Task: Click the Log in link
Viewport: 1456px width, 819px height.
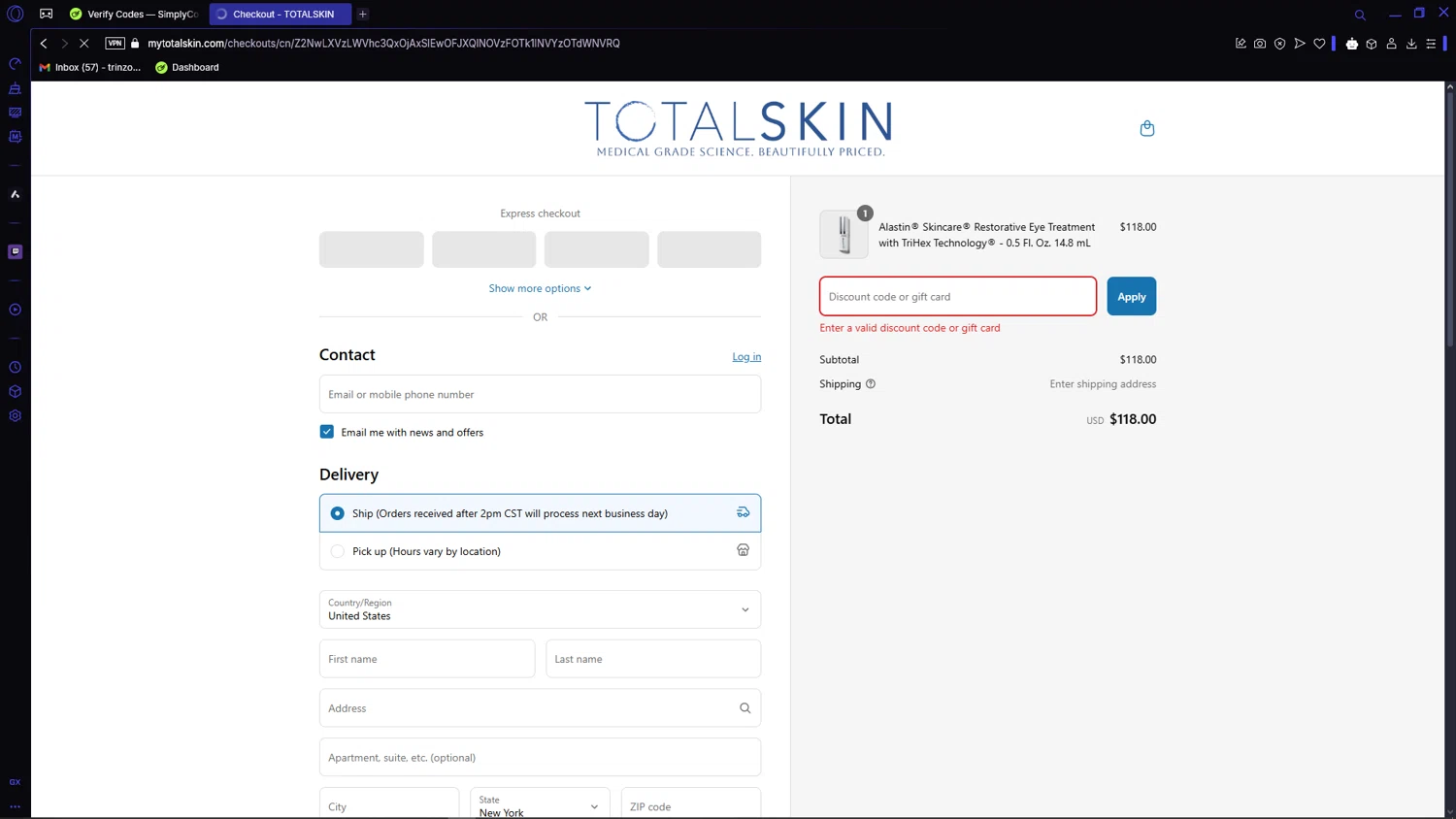Action: [746, 357]
